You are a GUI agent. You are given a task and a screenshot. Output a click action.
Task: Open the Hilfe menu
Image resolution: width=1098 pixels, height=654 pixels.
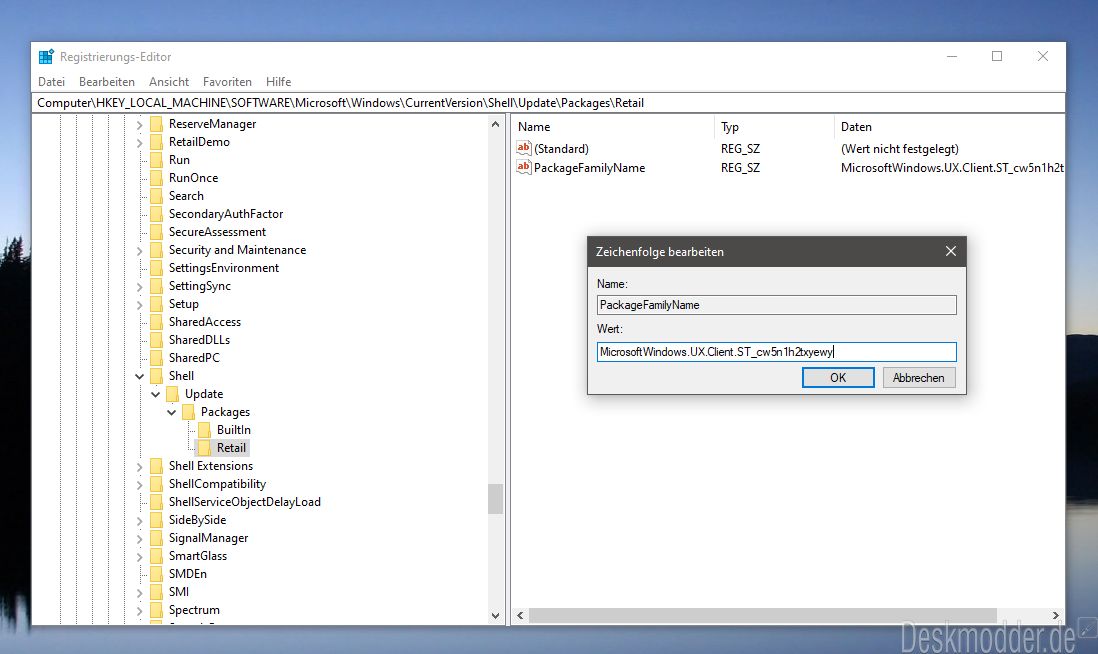coord(278,82)
